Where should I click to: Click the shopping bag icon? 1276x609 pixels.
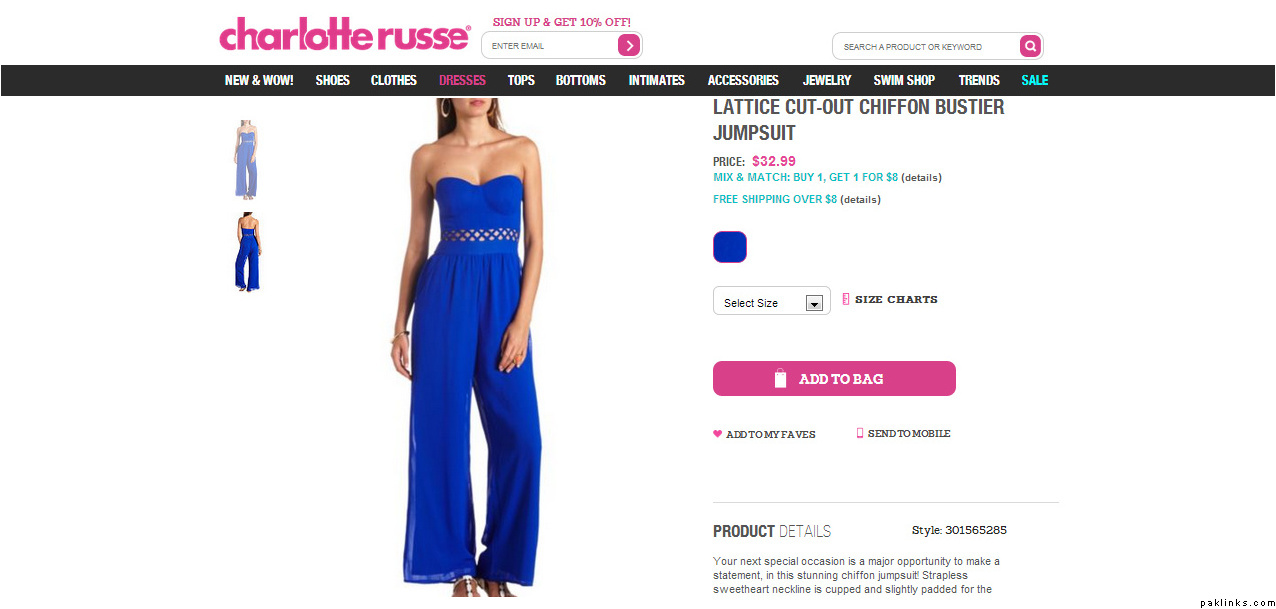click(x=781, y=379)
